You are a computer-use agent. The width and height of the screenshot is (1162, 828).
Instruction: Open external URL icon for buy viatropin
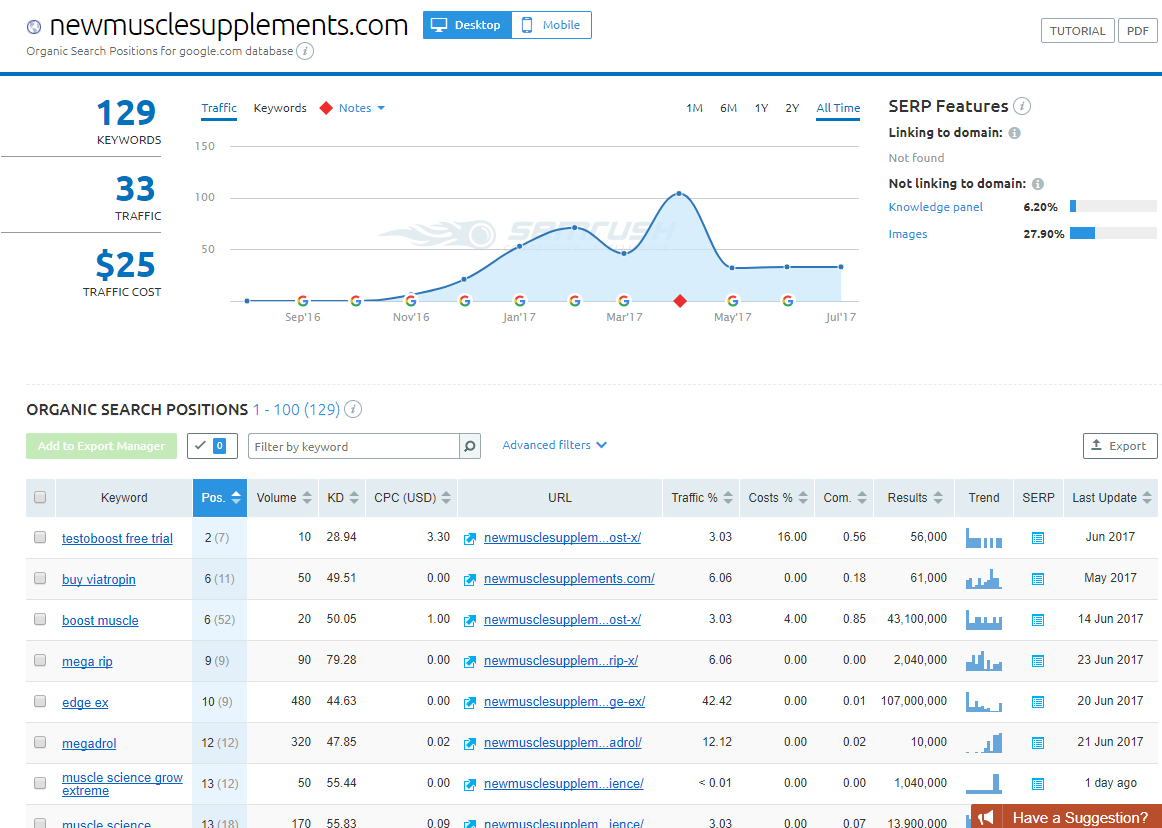coord(469,580)
